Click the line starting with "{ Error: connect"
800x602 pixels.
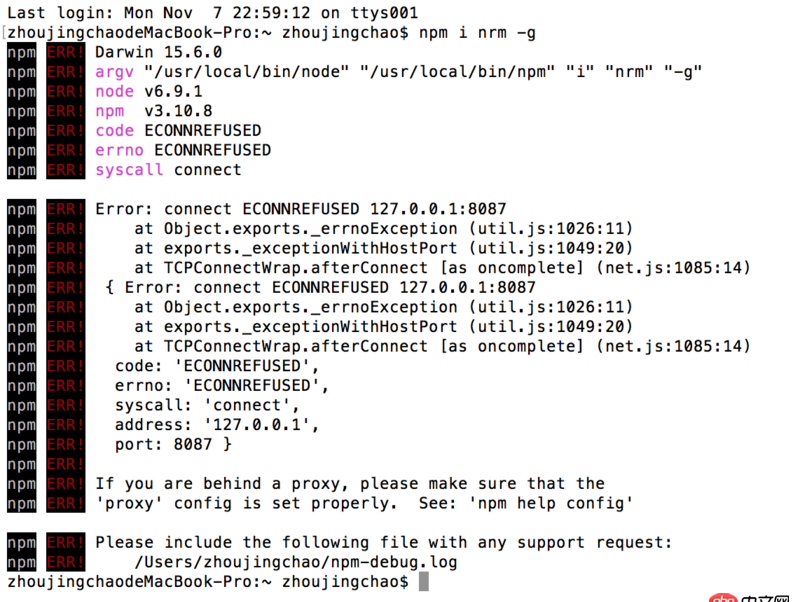point(320,287)
